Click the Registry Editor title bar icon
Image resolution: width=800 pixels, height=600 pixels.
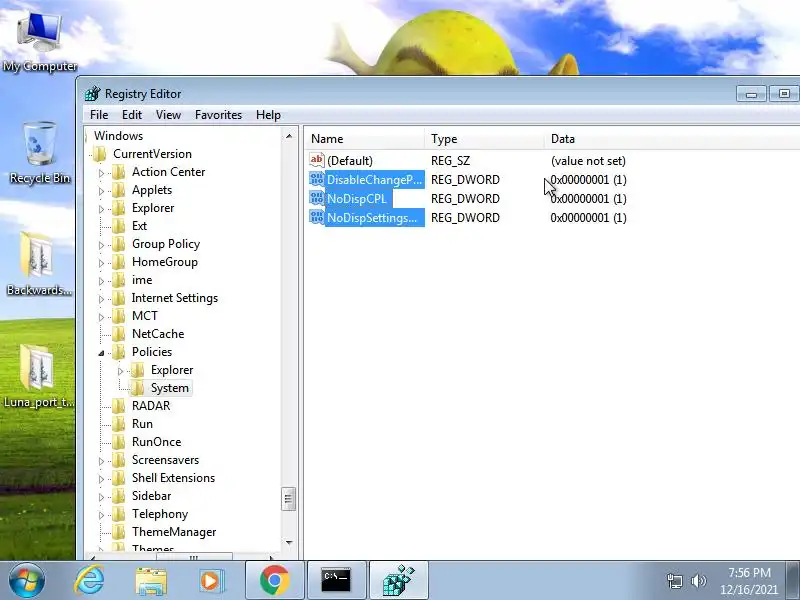pos(93,93)
